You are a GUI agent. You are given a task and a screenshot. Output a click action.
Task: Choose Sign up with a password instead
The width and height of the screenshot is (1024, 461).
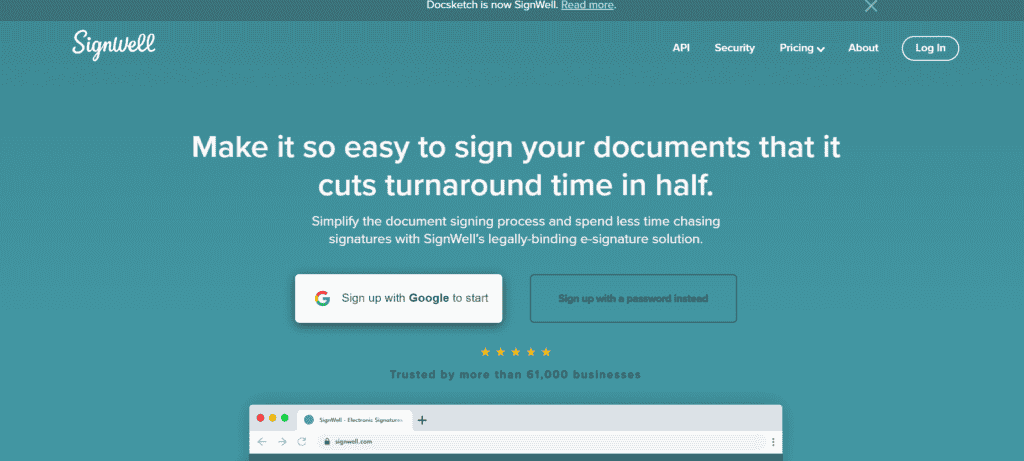point(633,298)
